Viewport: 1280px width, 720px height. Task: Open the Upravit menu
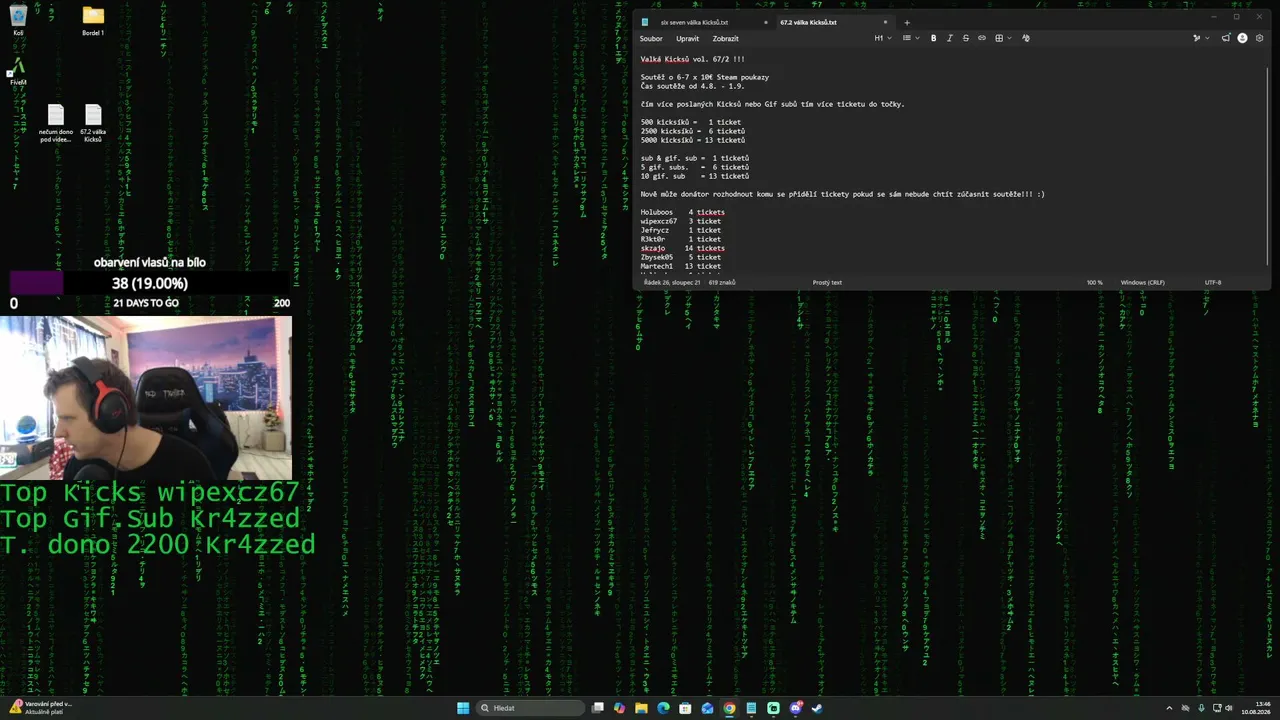pos(687,38)
